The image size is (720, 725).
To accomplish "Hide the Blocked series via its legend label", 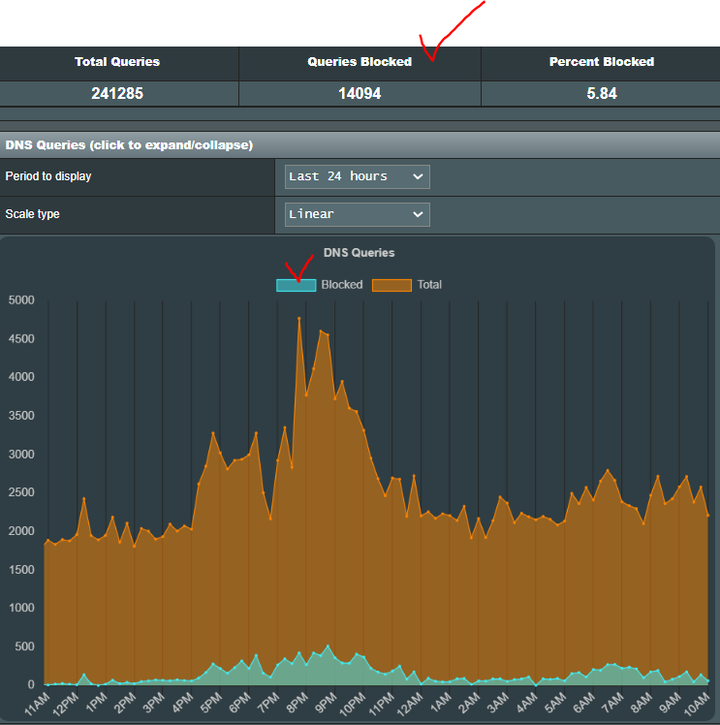I will (x=342, y=285).
